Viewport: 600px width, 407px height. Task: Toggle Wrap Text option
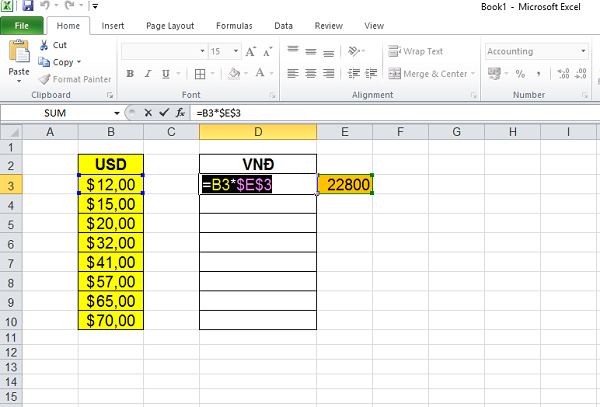416,51
